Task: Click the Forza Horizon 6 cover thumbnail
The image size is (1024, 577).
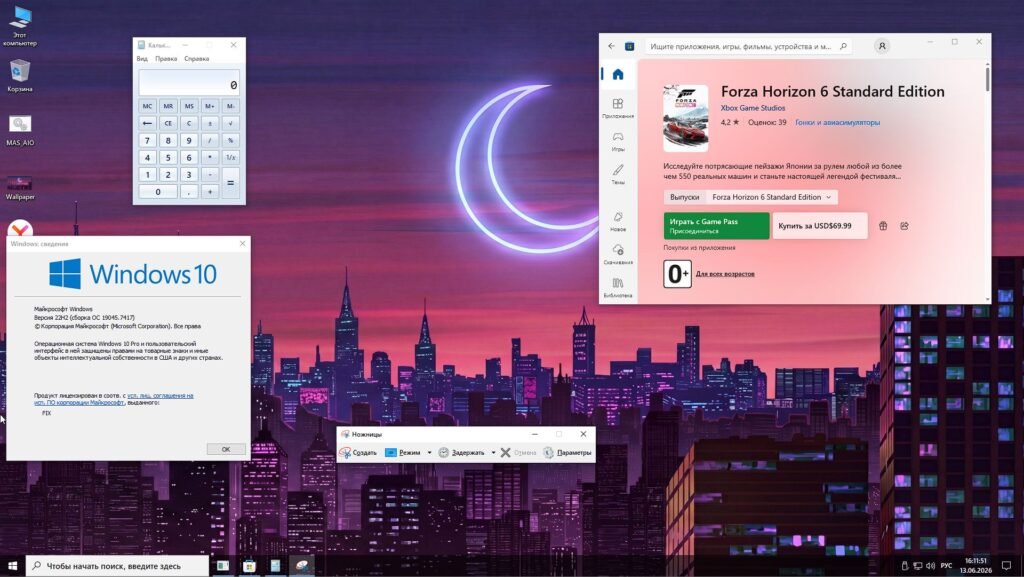Action: (685, 118)
